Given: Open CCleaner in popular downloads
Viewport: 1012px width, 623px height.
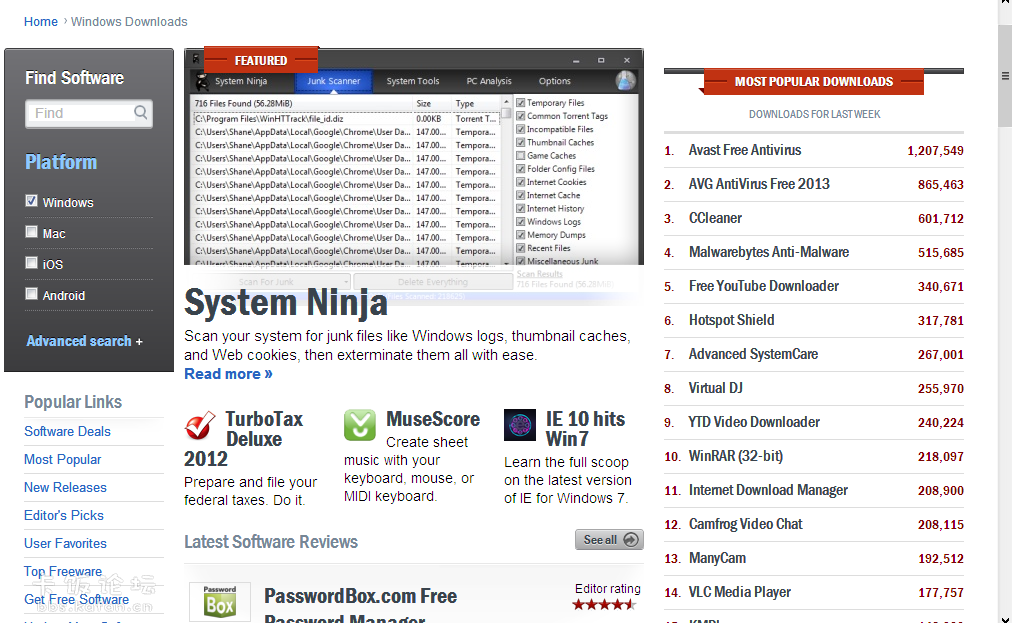Looking at the screenshot, I should click(x=715, y=218).
